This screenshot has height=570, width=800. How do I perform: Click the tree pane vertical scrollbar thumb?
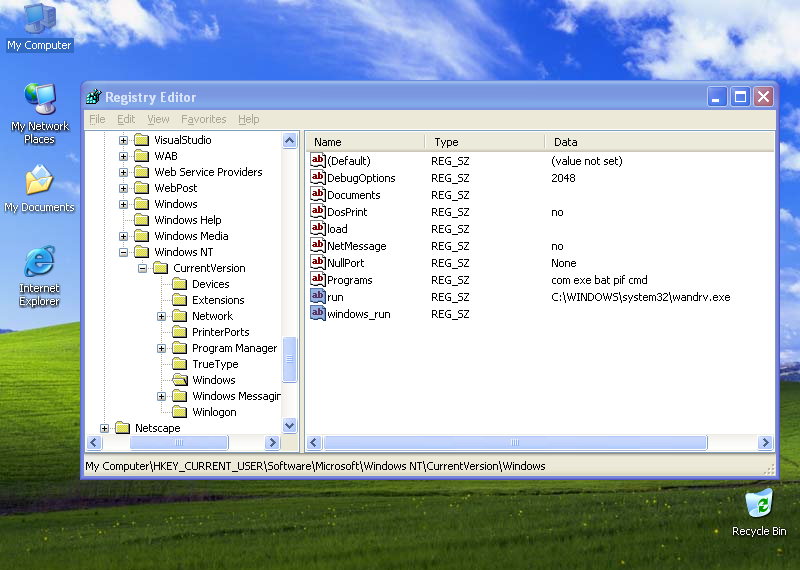[x=290, y=359]
